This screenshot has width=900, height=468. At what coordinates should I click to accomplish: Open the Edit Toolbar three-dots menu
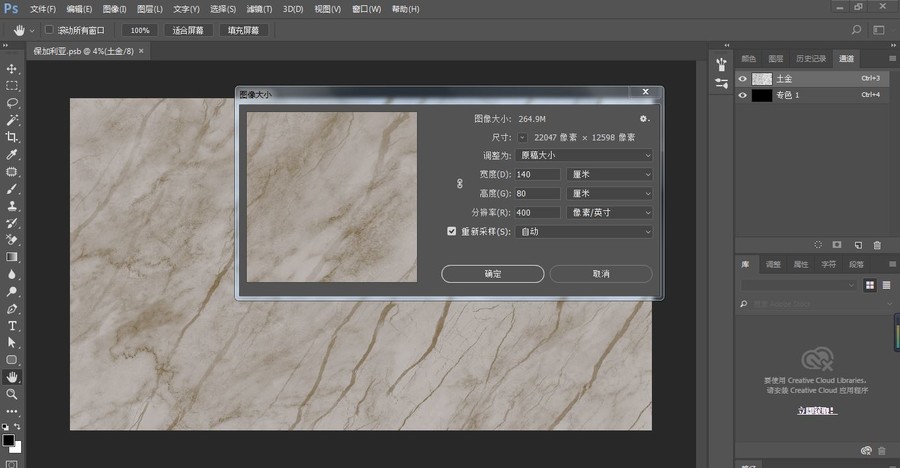[11, 411]
